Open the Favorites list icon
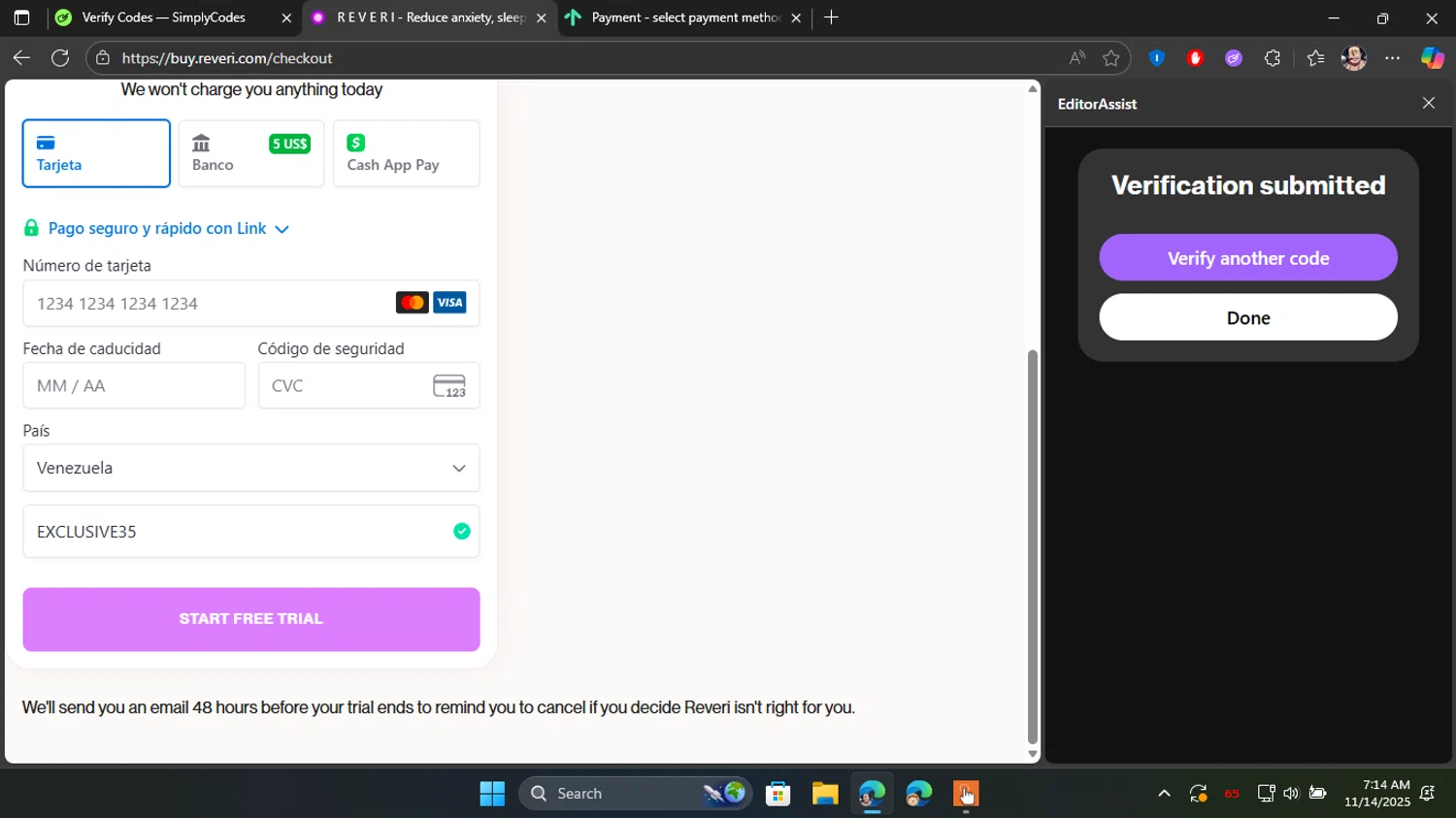1456x818 pixels. 1315,58
